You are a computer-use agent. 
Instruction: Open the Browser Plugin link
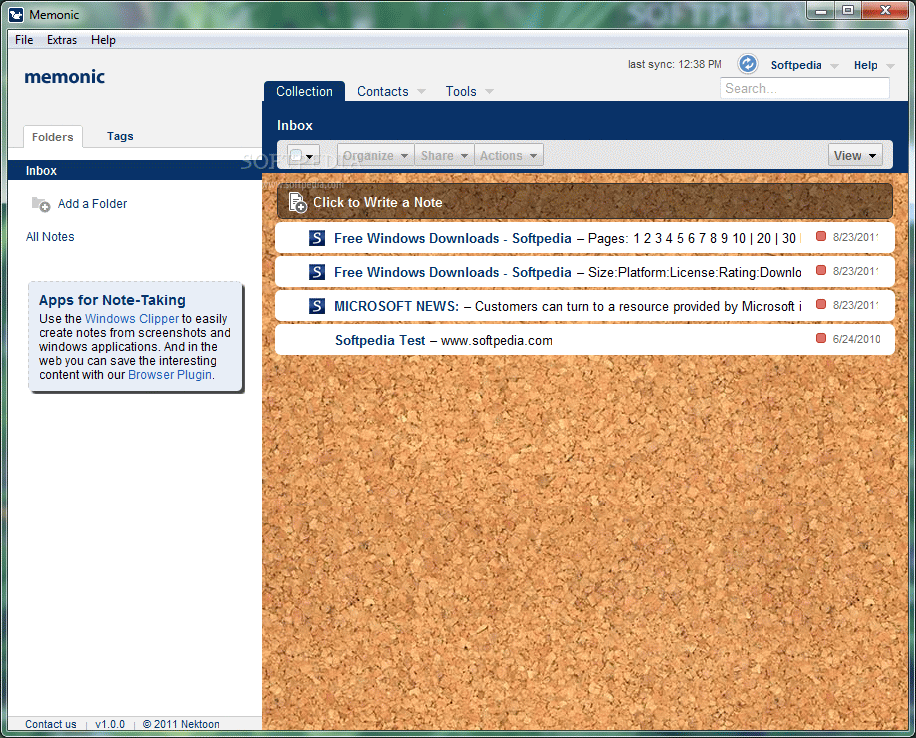170,375
